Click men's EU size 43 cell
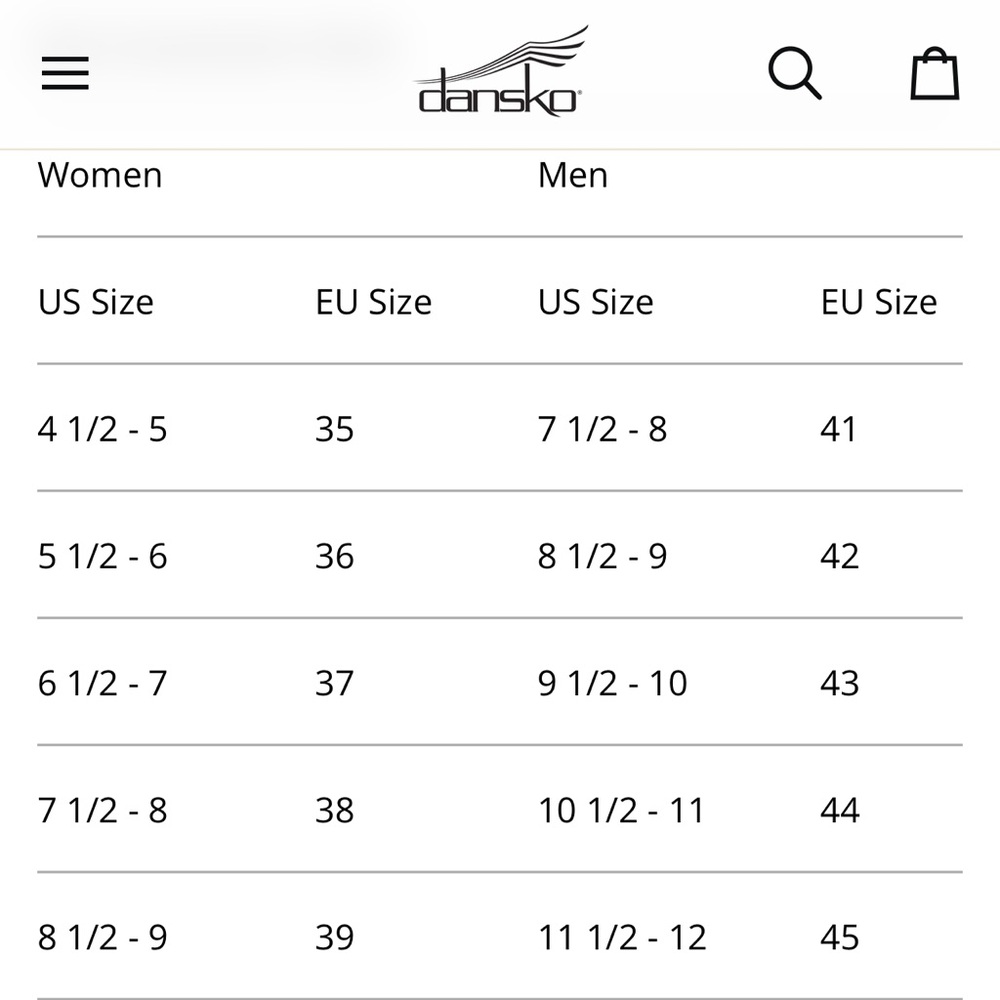 (x=839, y=683)
